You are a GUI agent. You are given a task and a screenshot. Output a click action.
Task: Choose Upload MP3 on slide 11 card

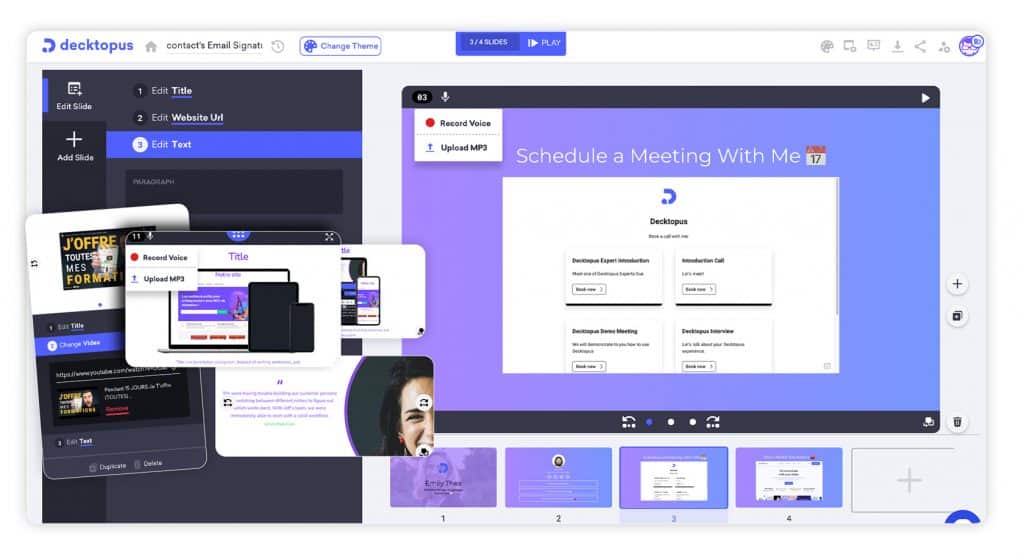coord(157,279)
